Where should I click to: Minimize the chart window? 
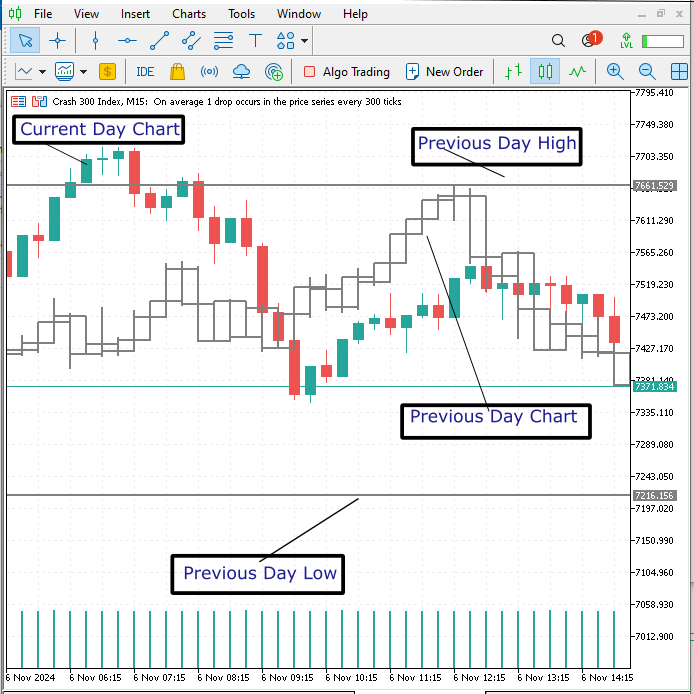coord(642,14)
